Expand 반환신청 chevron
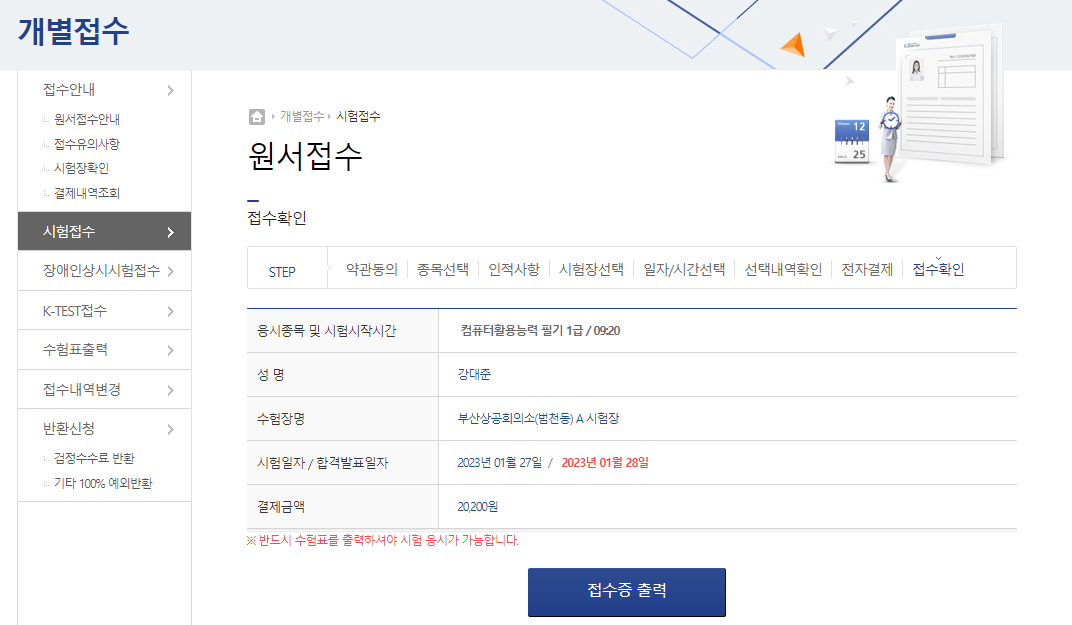 tap(170, 429)
